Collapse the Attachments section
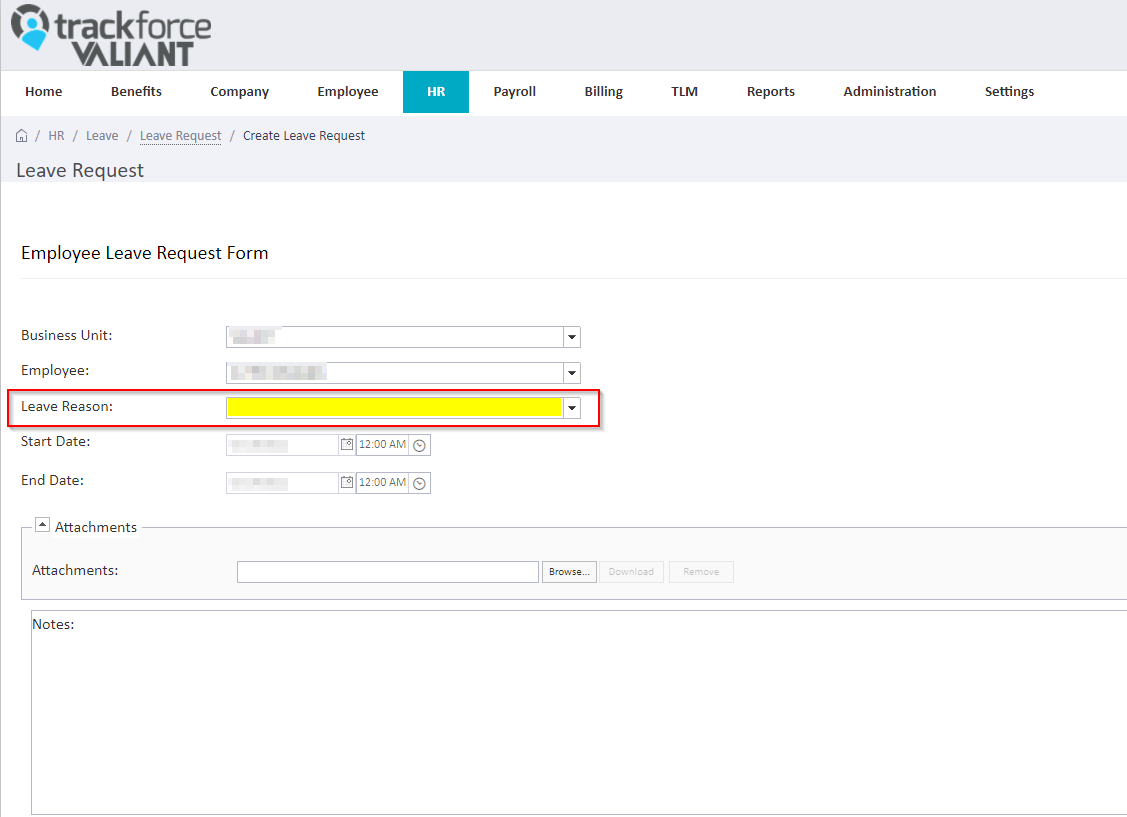1127x817 pixels. (42, 525)
